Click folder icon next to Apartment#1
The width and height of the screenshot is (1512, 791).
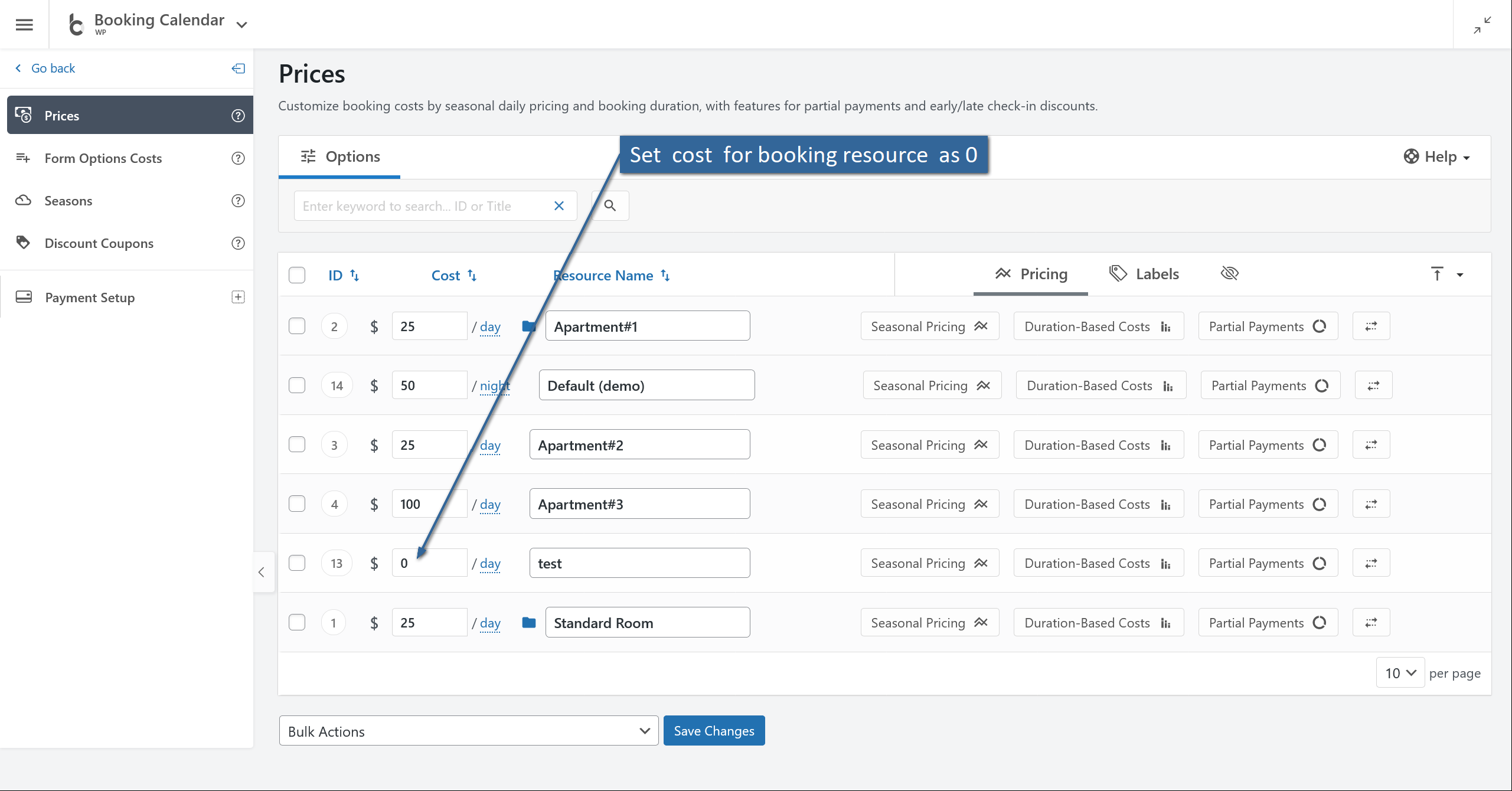tap(529, 326)
